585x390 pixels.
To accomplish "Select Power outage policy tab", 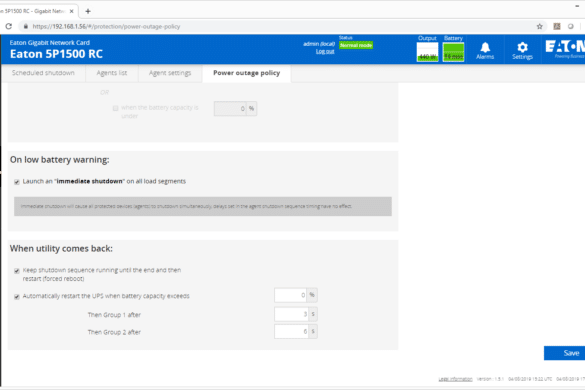I will (x=247, y=73).
